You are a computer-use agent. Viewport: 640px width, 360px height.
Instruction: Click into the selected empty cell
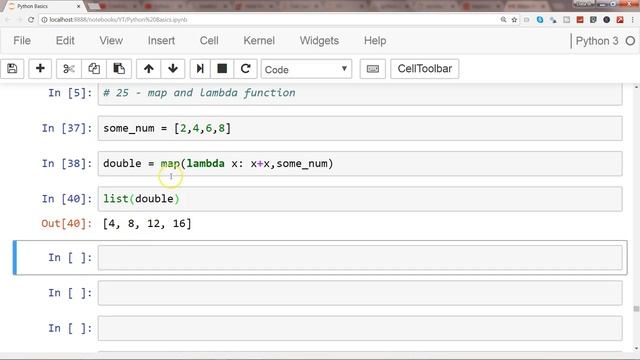pyautogui.click(x=360, y=258)
